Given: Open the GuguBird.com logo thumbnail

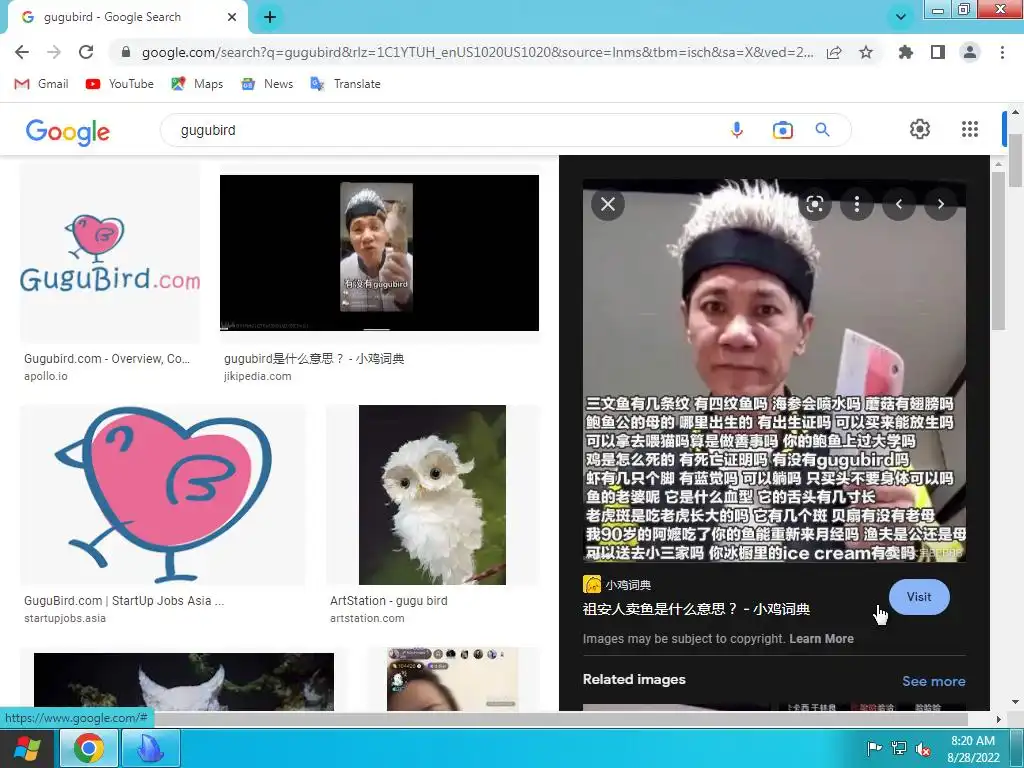Looking at the screenshot, I should coord(110,253).
